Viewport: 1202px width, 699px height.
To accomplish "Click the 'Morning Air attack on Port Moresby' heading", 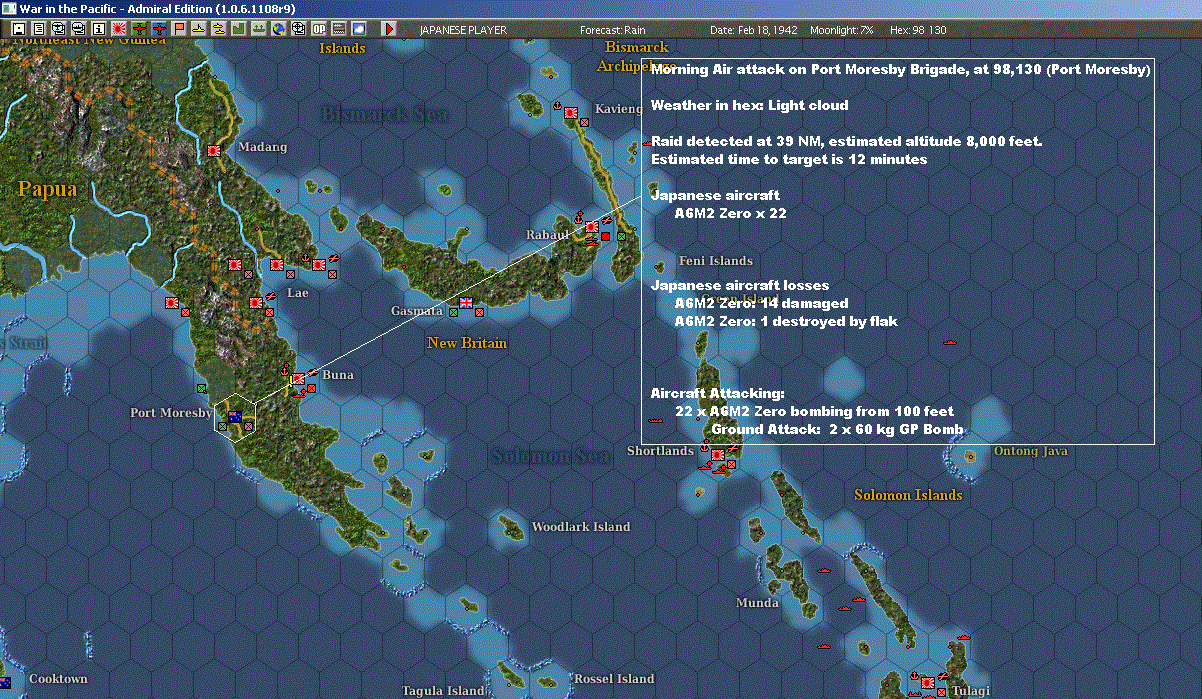I will click(x=901, y=70).
